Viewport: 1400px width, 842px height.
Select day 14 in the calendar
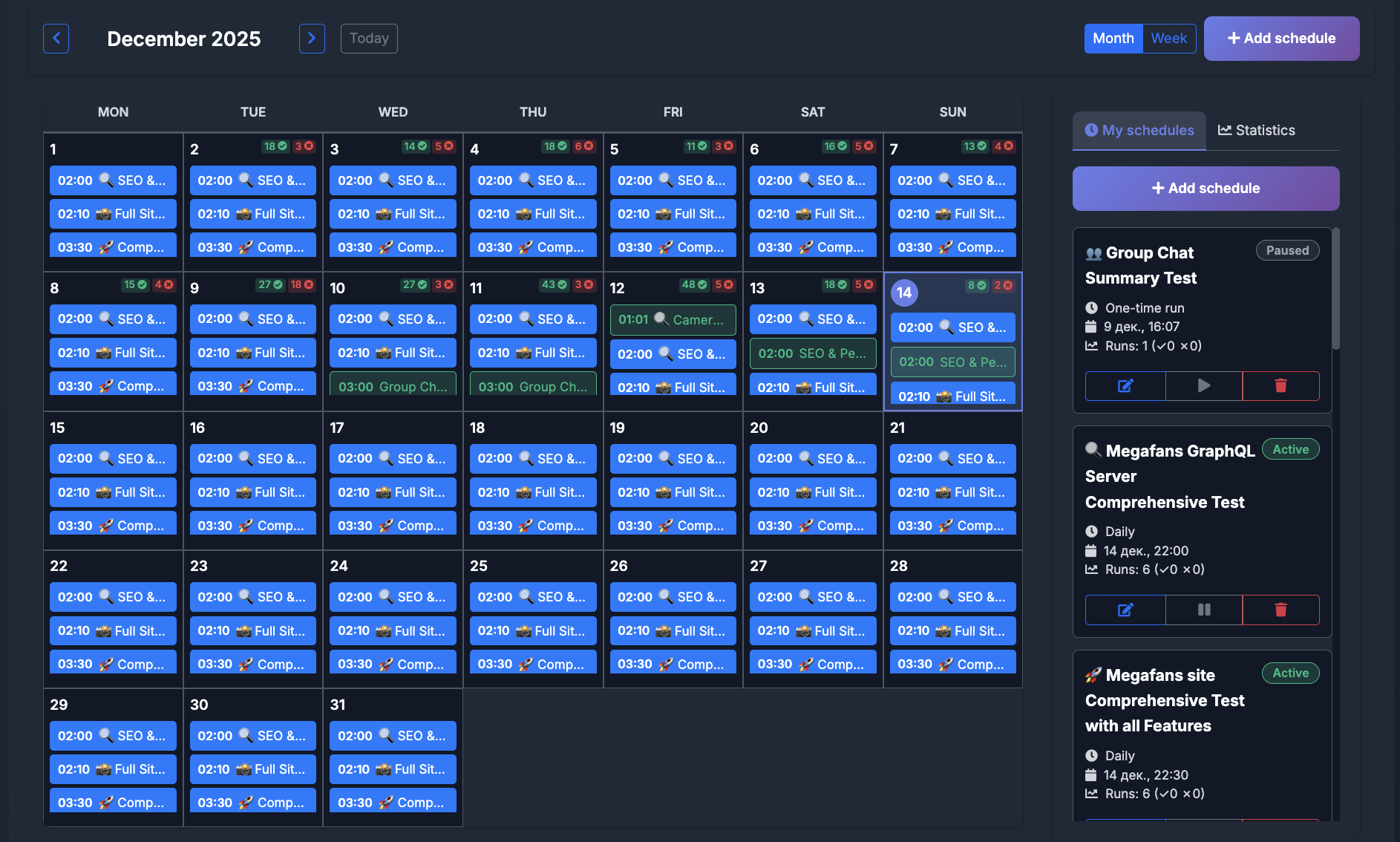903,293
